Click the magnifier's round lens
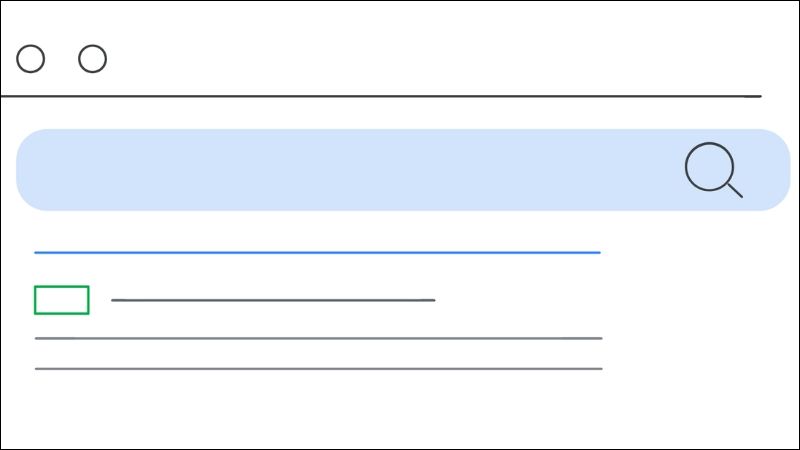The width and height of the screenshot is (800, 450). pyautogui.click(x=709, y=166)
